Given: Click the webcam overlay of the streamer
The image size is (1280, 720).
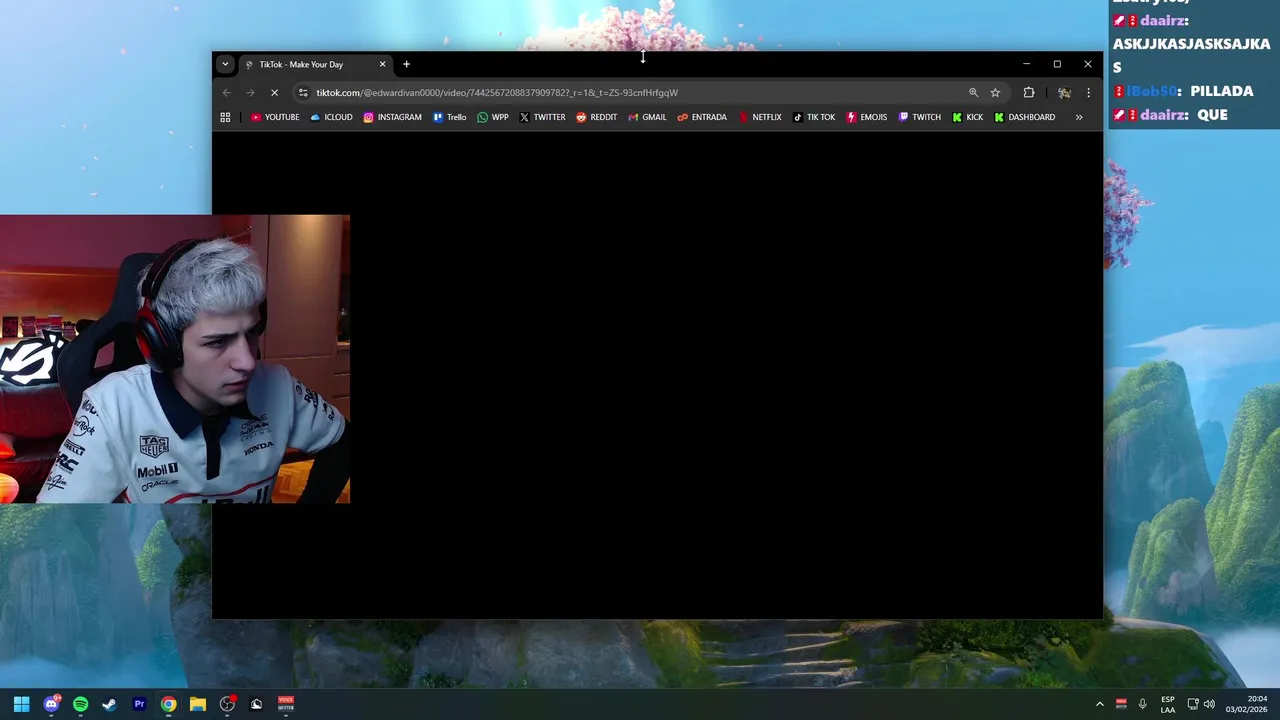Looking at the screenshot, I should click(175, 359).
